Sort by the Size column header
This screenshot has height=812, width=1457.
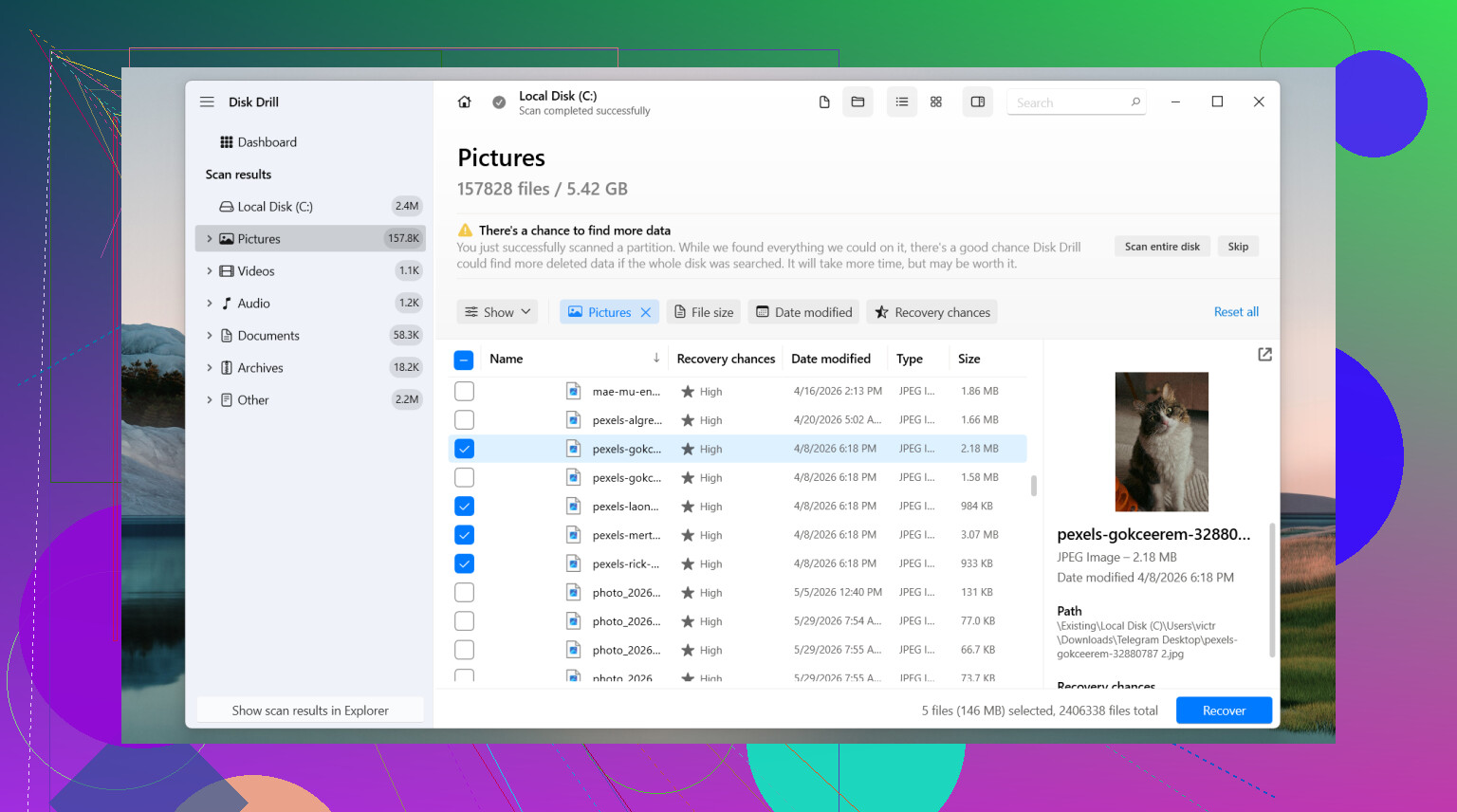pos(968,359)
